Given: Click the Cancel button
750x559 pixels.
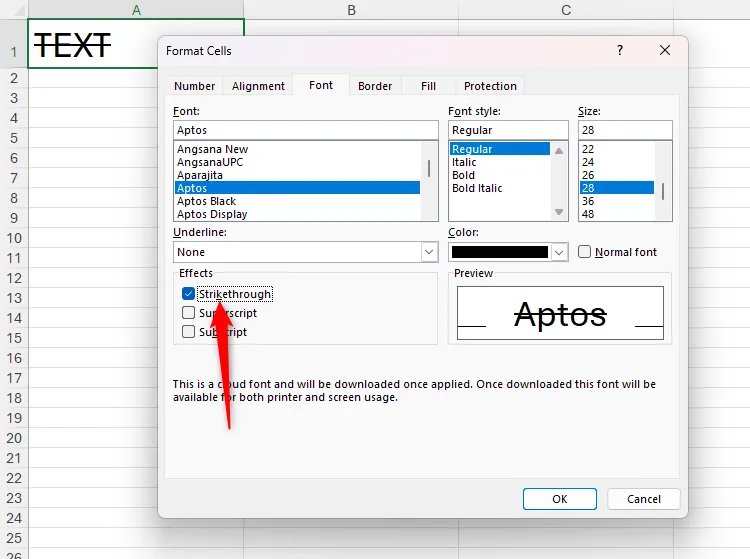Looking at the screenshot, I should (644, 499).
